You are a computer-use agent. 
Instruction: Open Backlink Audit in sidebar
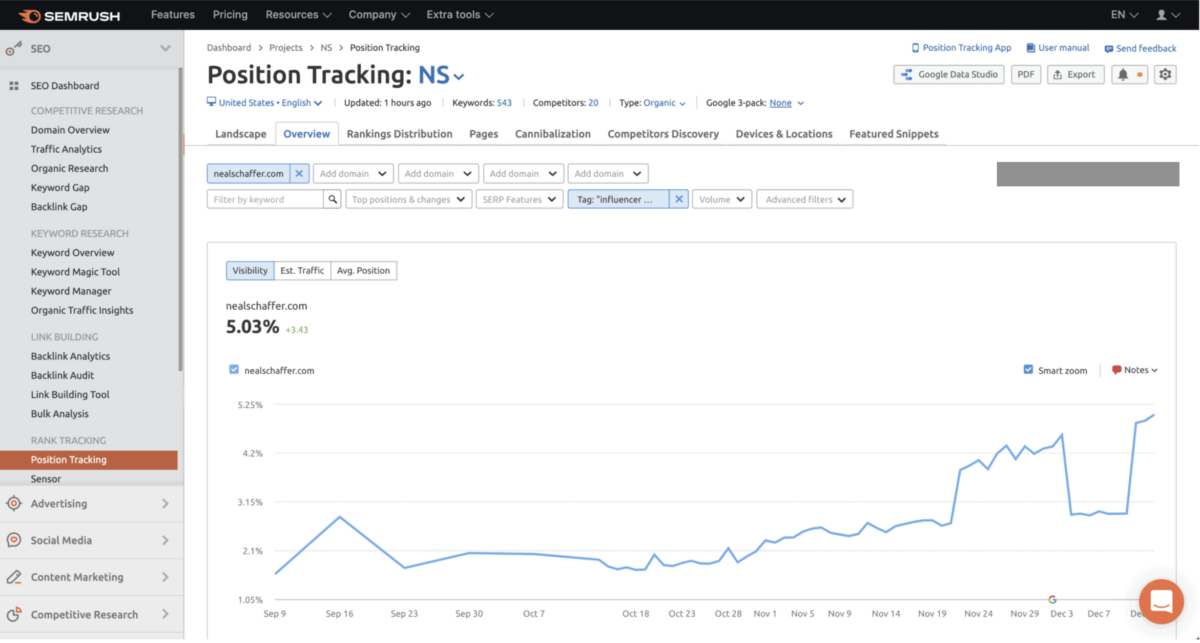62,376
